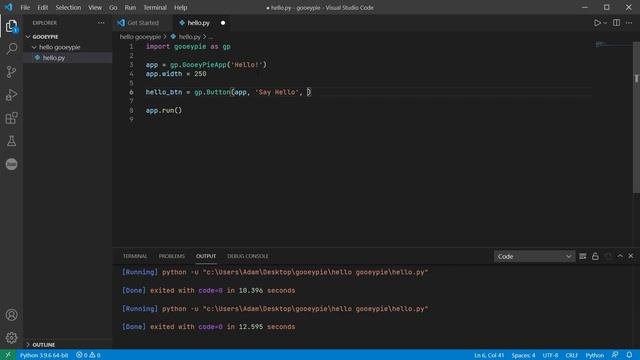Split the editor to the right
The height and width of the screenshot is (360, 640).
616,23
